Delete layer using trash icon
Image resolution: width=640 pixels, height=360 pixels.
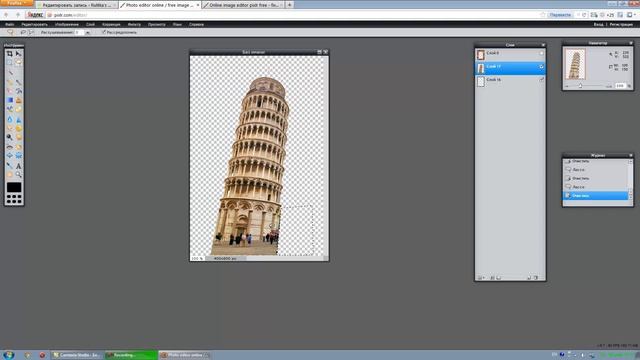pyautogui.click(x=536, y=278)
